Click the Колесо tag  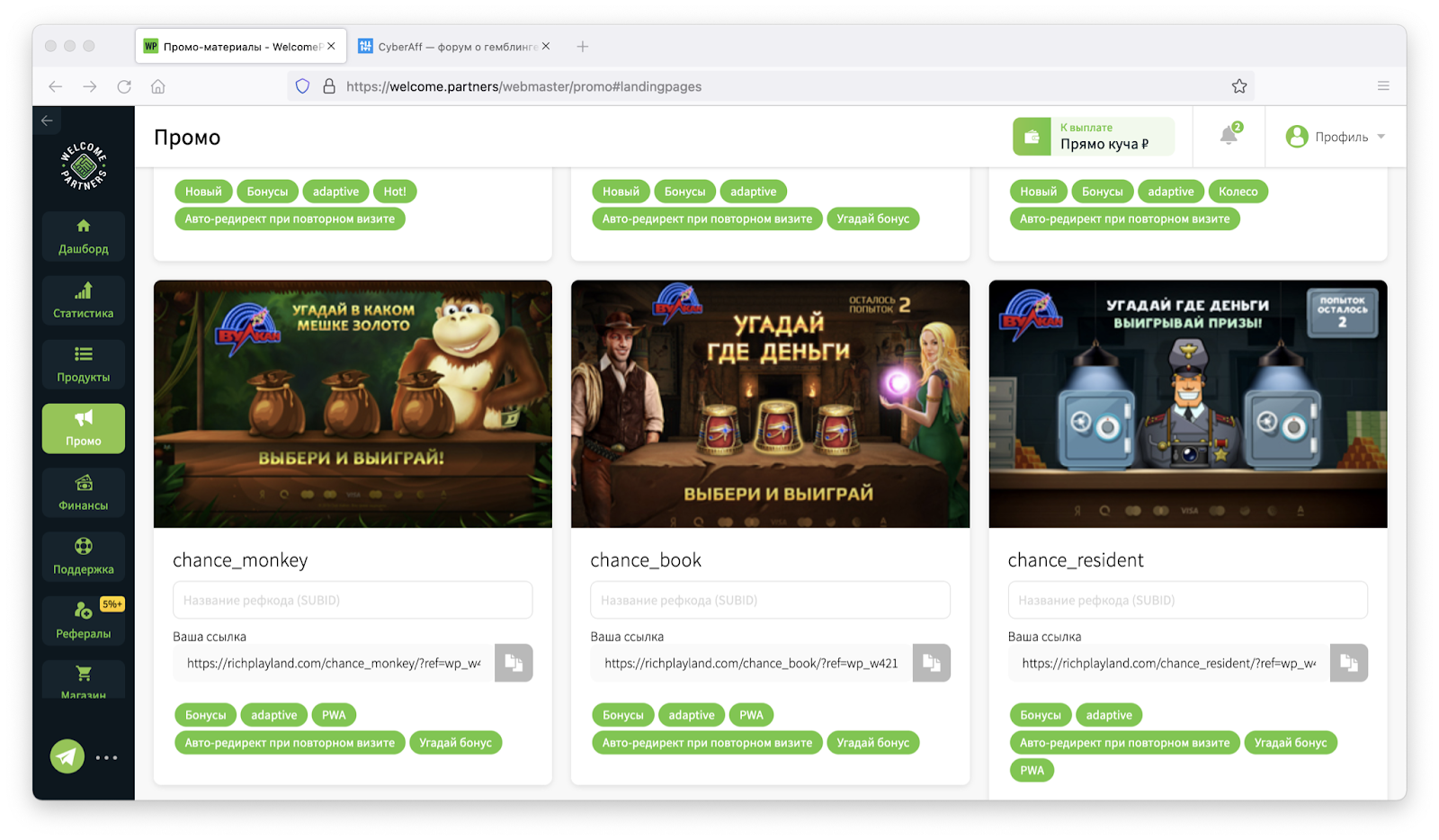point(1238,192)
